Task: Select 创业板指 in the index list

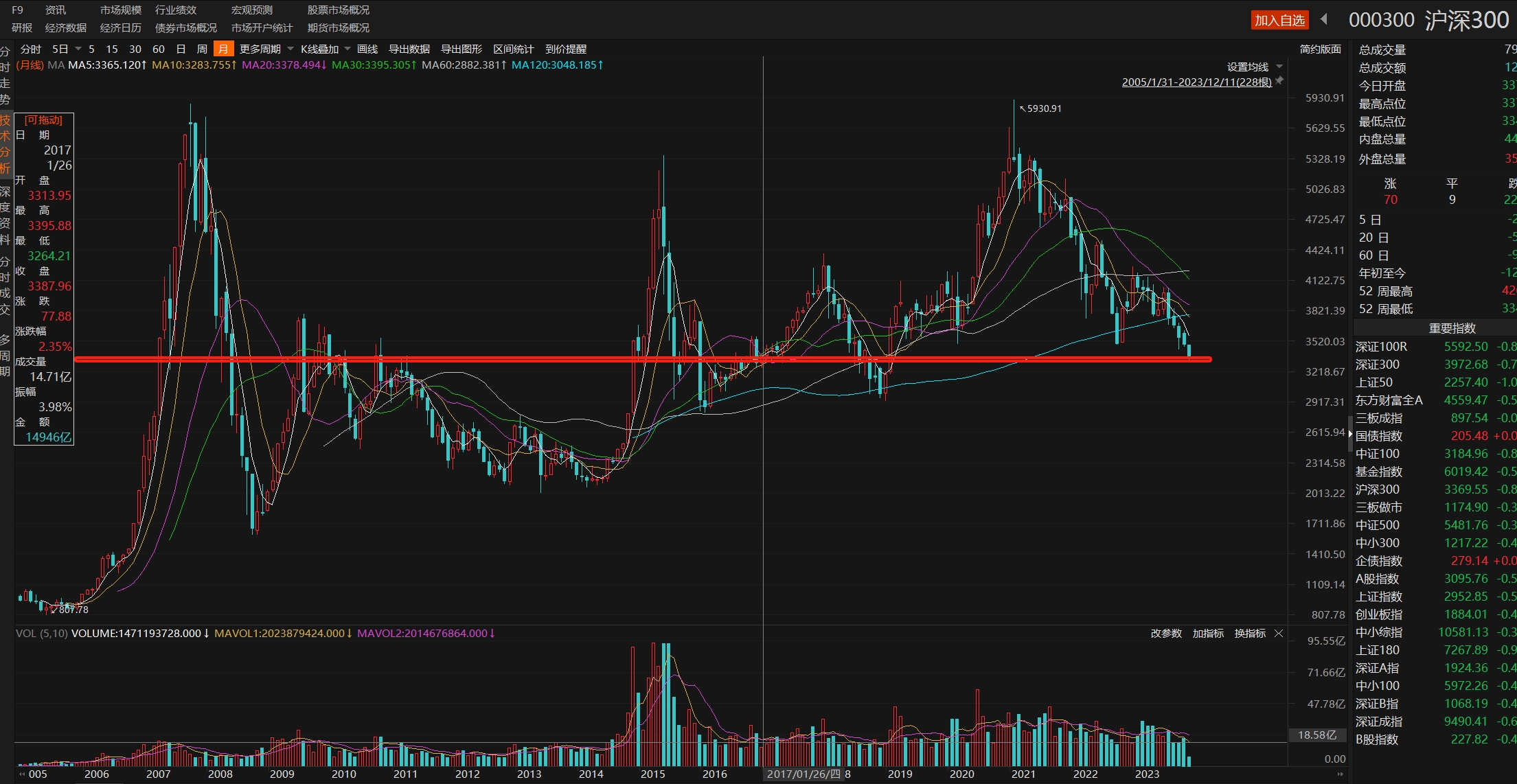Action: (x=1378, y=614)
